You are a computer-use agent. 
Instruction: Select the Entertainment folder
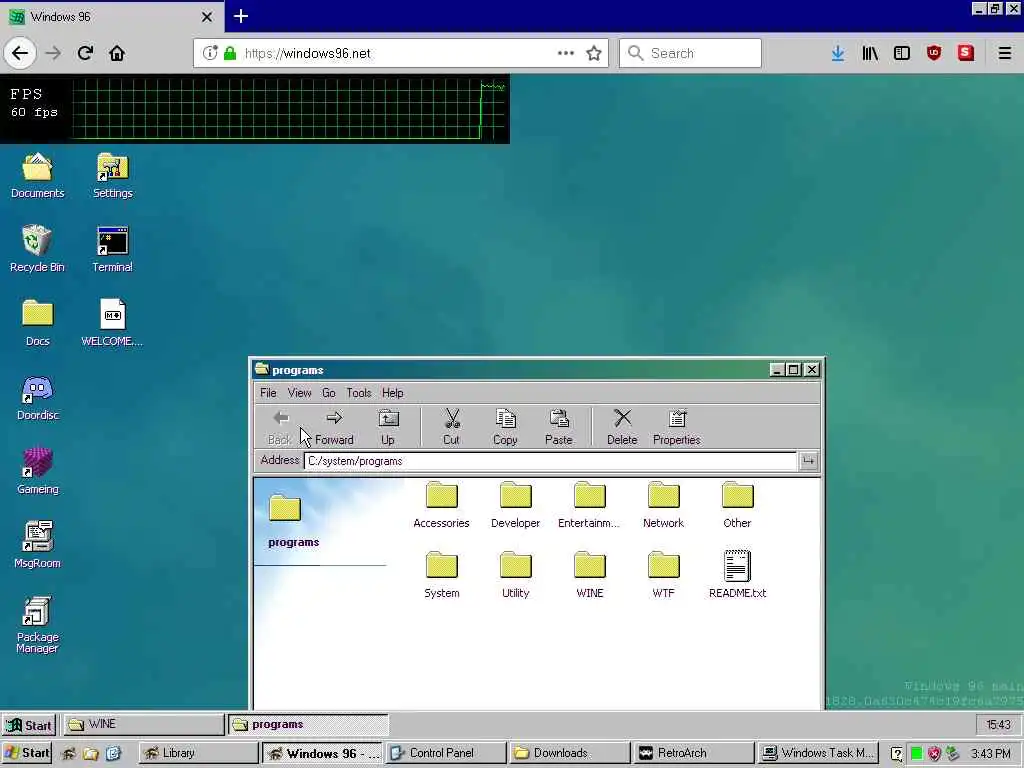coord(589,505)
